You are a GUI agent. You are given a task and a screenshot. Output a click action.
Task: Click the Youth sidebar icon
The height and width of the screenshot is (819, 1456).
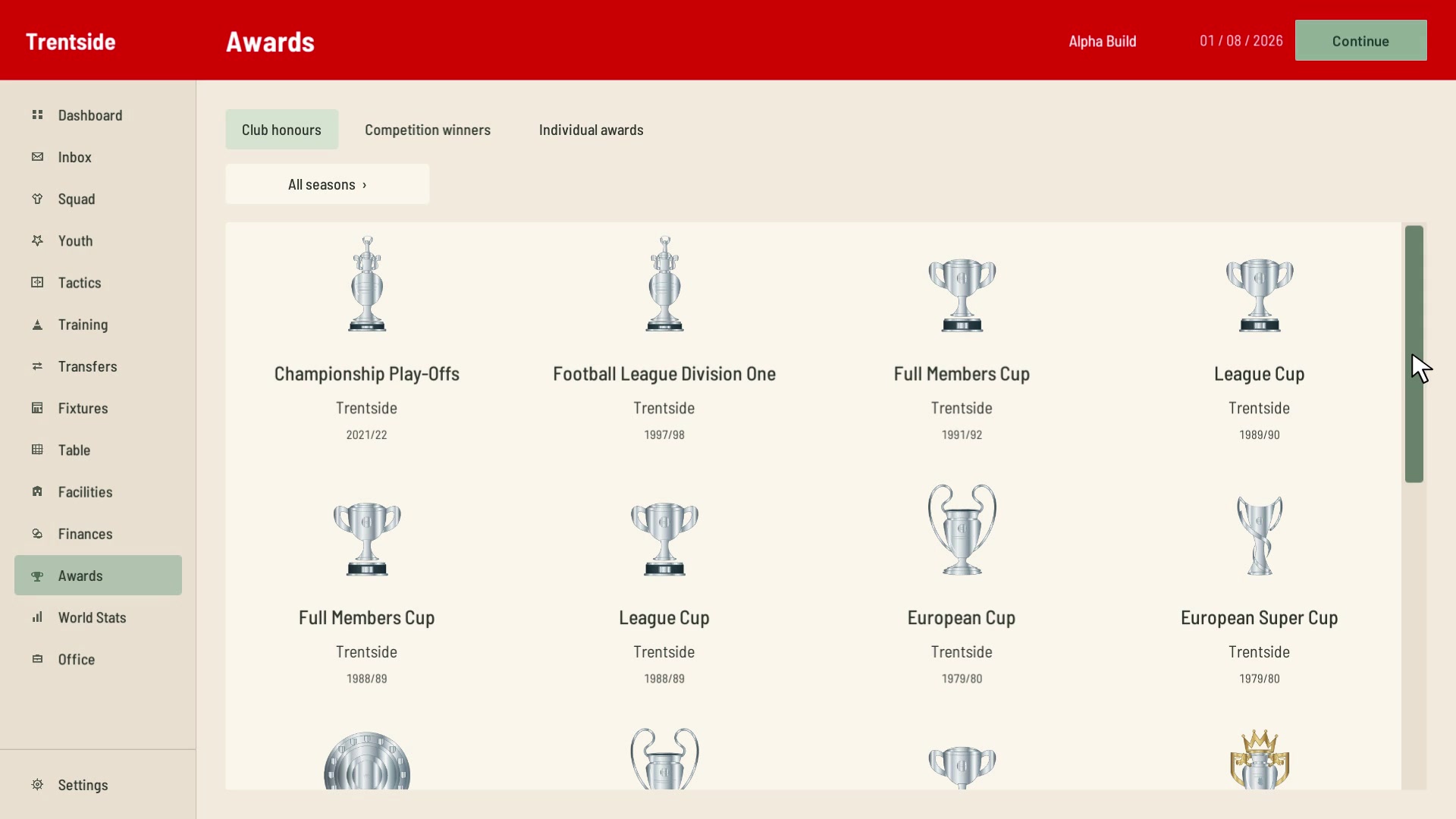(x=37, y=240)
